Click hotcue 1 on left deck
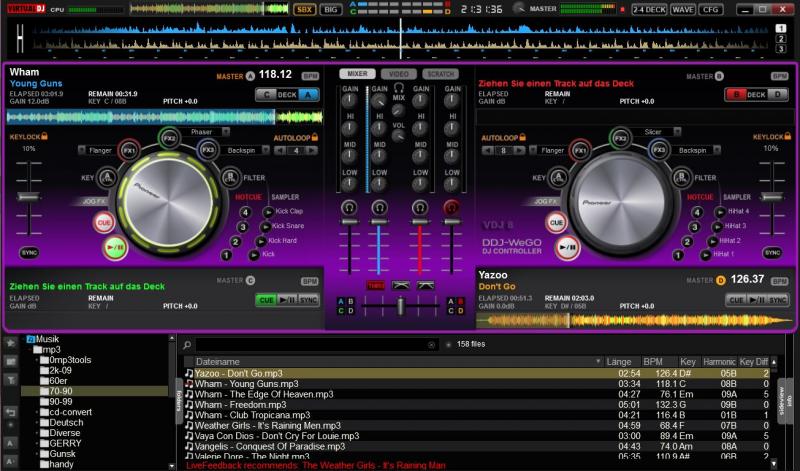Image resolution: width=800 pixels, height=471 pixels. coord(227,255)
